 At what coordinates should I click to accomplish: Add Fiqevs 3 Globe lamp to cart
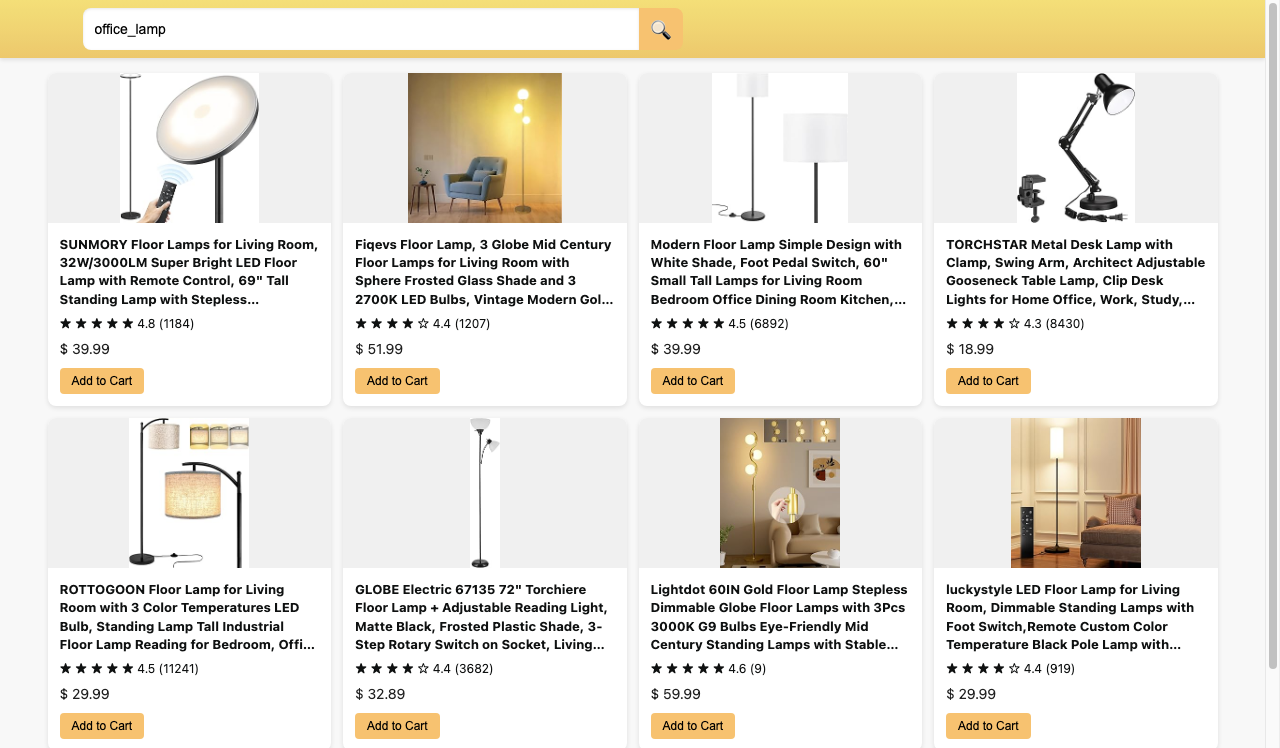[x=397, y=381]
